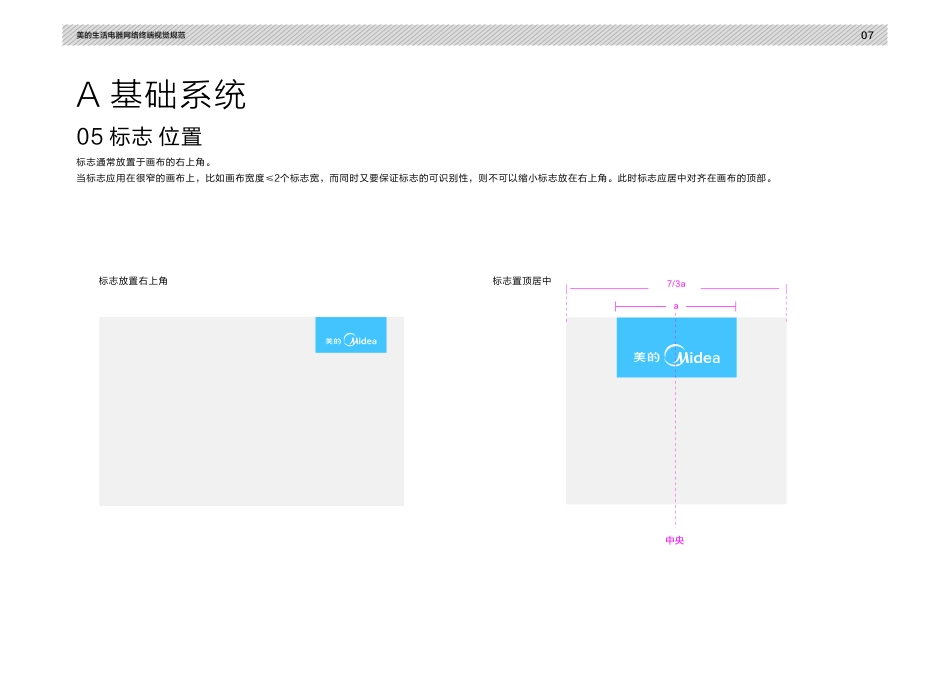
Task: Select the 中央 label below the right diagram
Action: pyautogui.click(x=676, y=539)
